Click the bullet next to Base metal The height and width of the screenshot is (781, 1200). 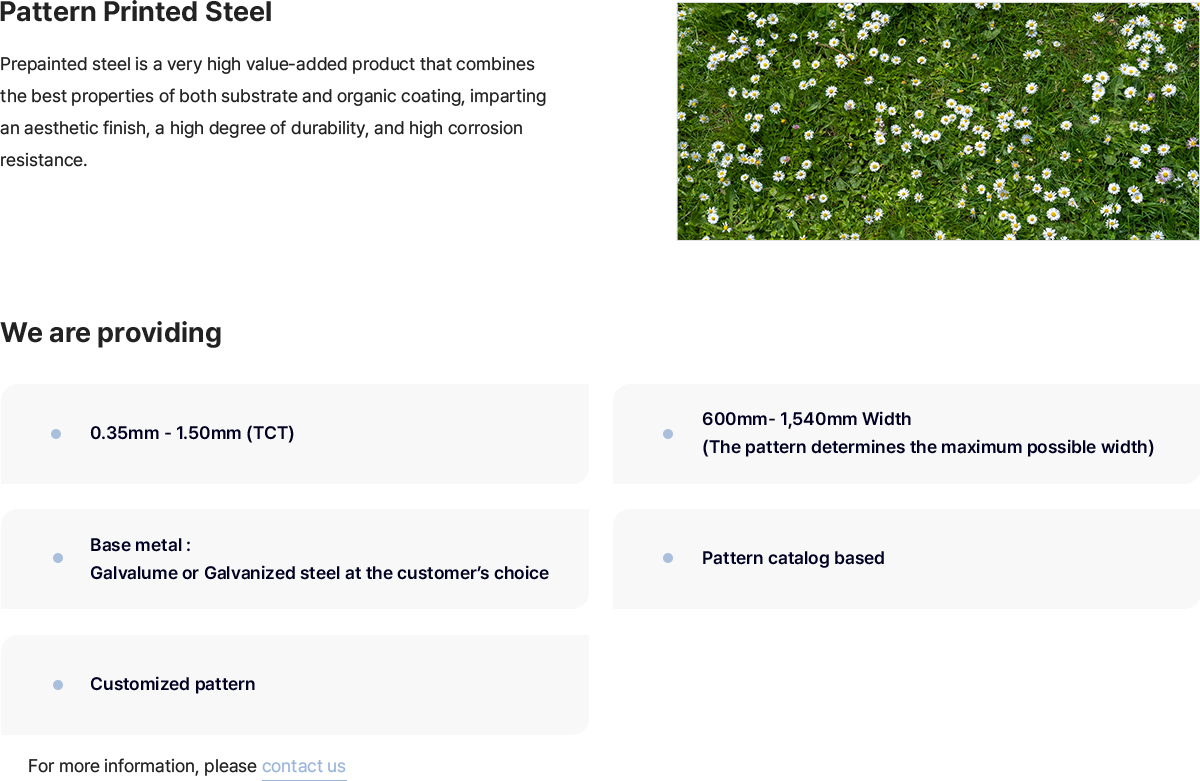pyautogui.click(x=58, y=558)
